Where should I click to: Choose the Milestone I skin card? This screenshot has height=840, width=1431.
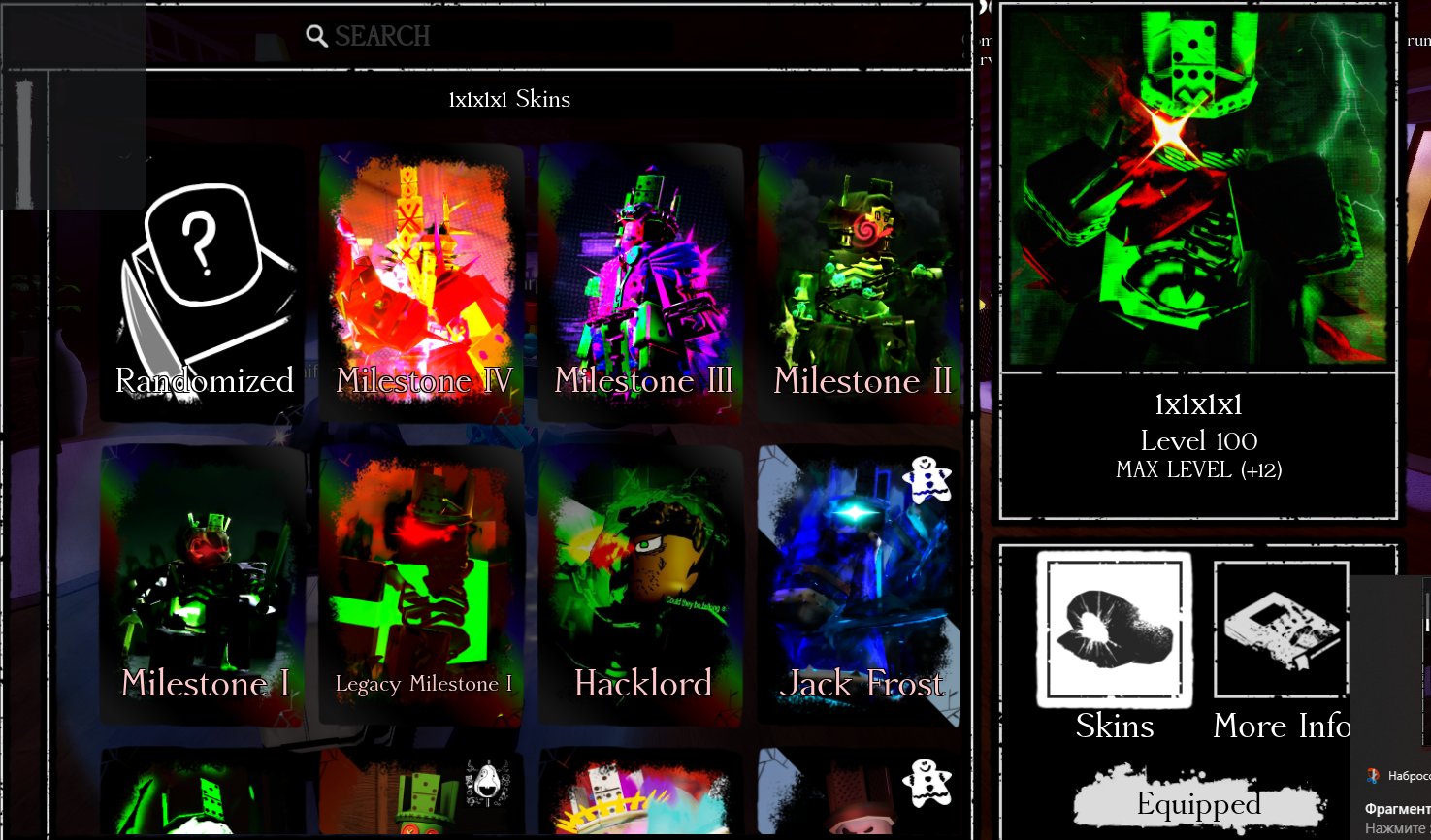[x=204, y=586]
